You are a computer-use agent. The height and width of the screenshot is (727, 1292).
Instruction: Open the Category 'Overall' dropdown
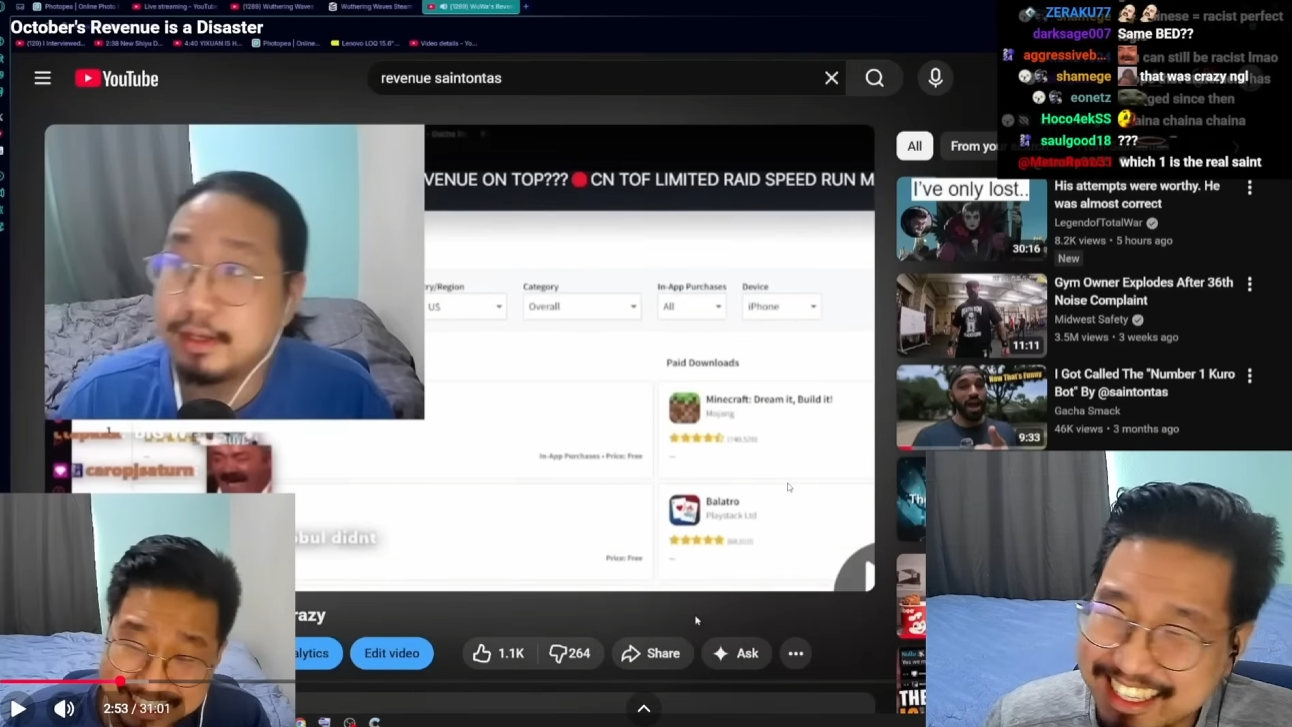point(581,307)
